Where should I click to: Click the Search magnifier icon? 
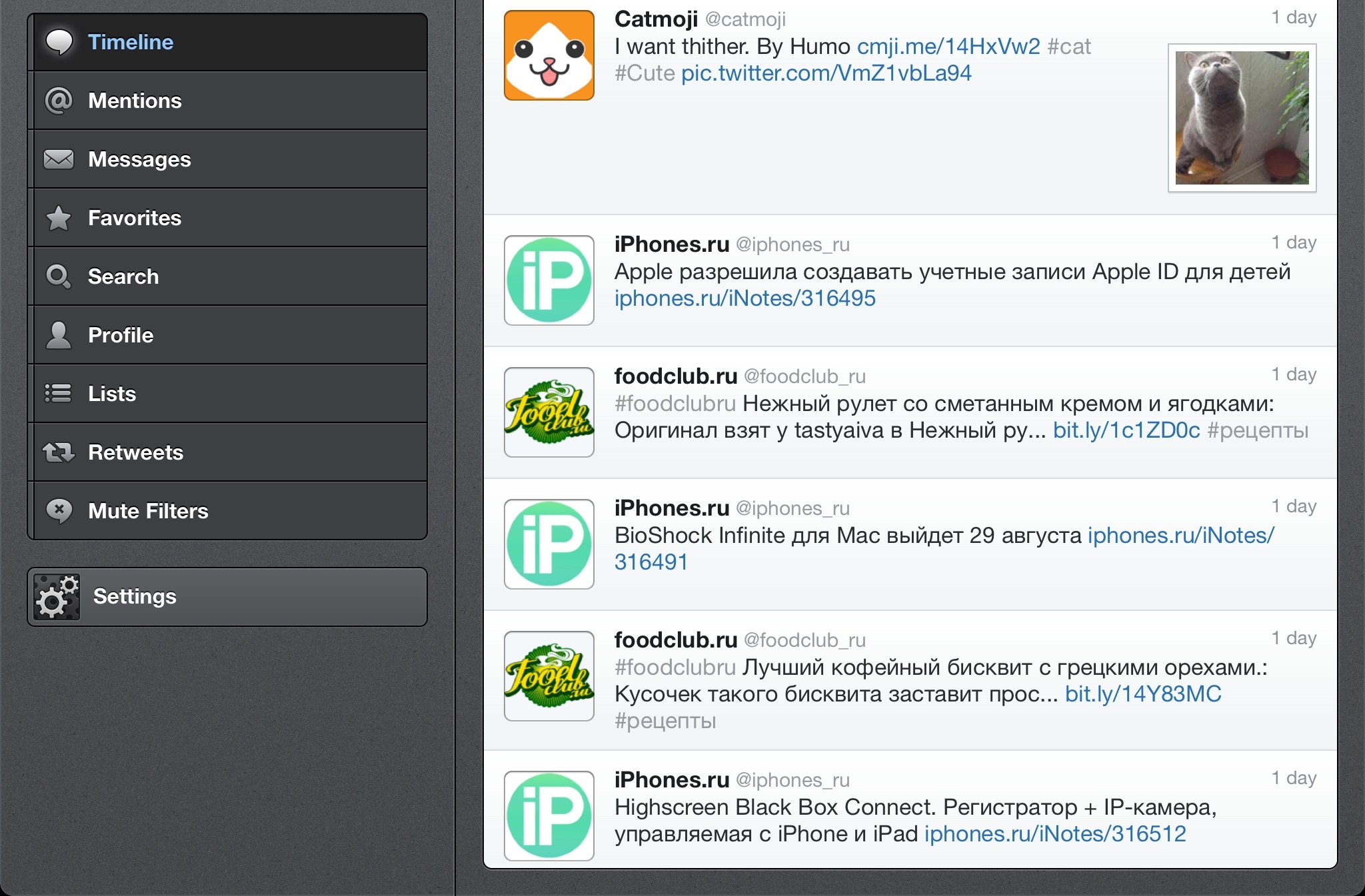coord(59,276)
